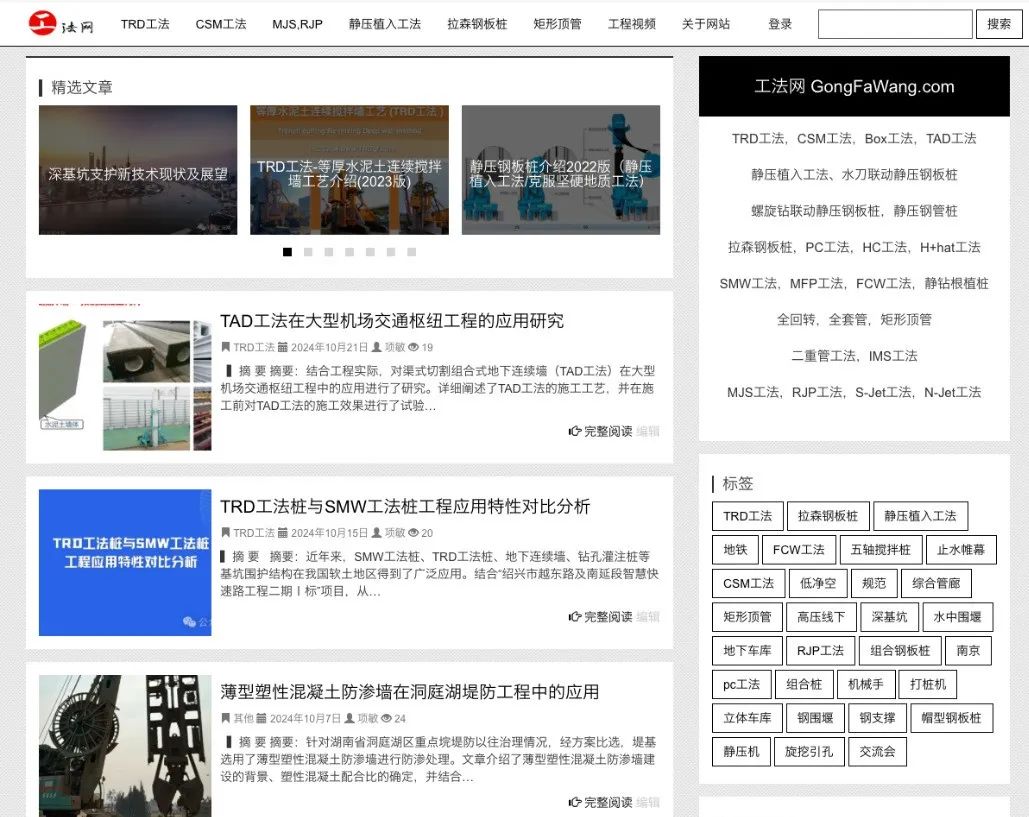
Task: Select the 地铁 tag
Action: click(735, 550)
